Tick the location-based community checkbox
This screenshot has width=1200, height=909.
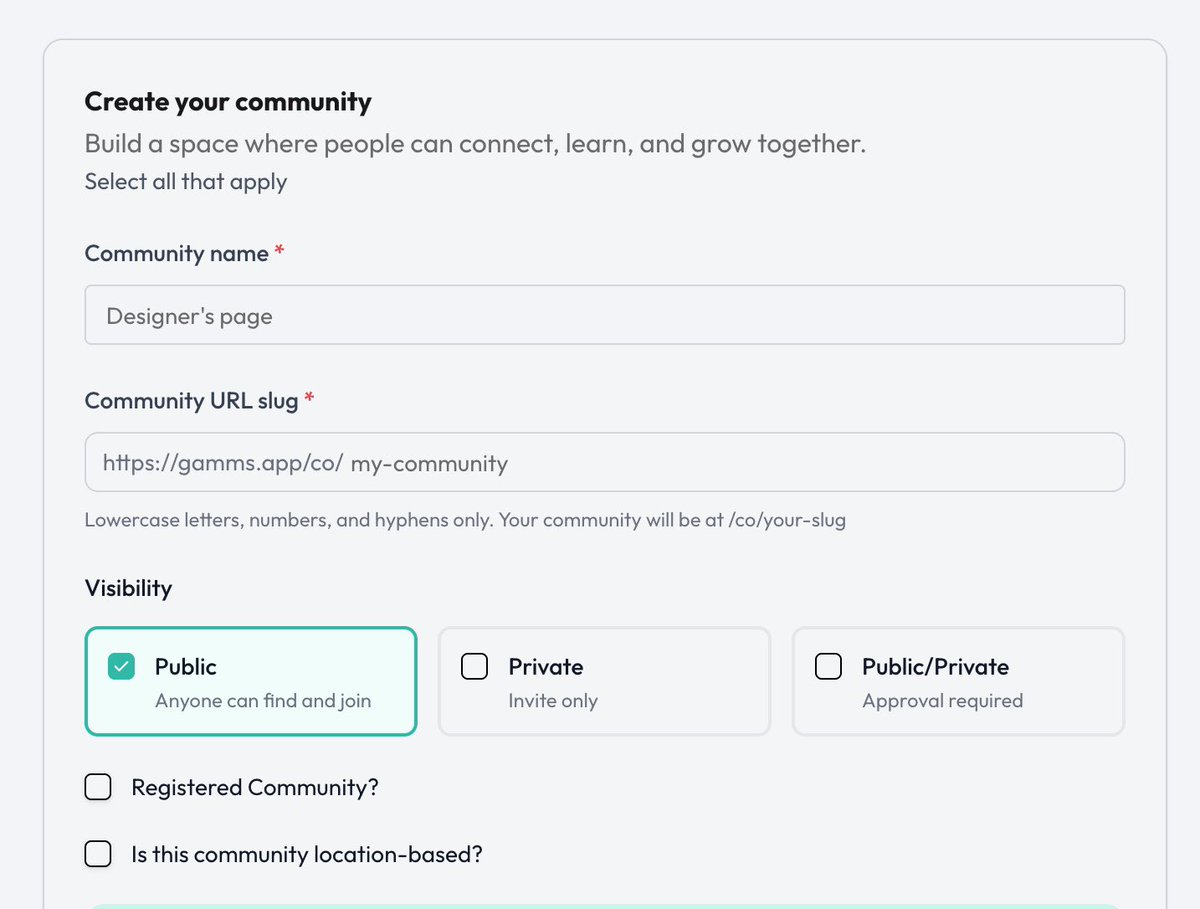pos(98,855)
